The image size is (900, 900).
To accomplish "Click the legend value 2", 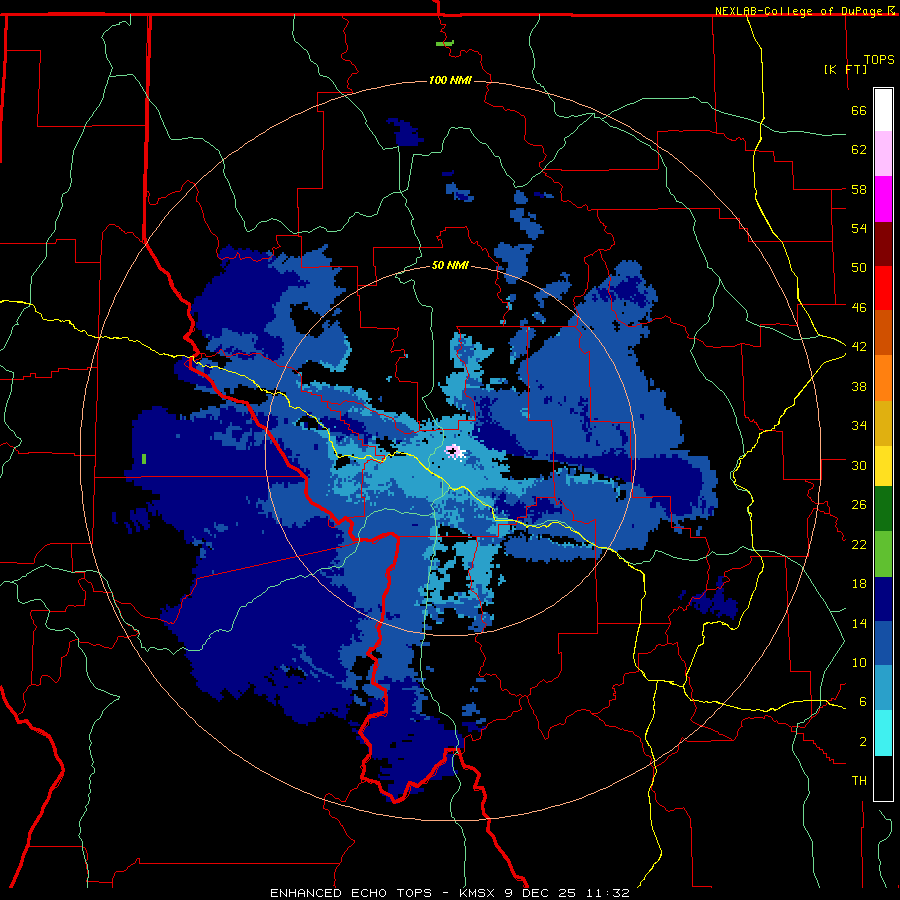I will pos(863,741).
